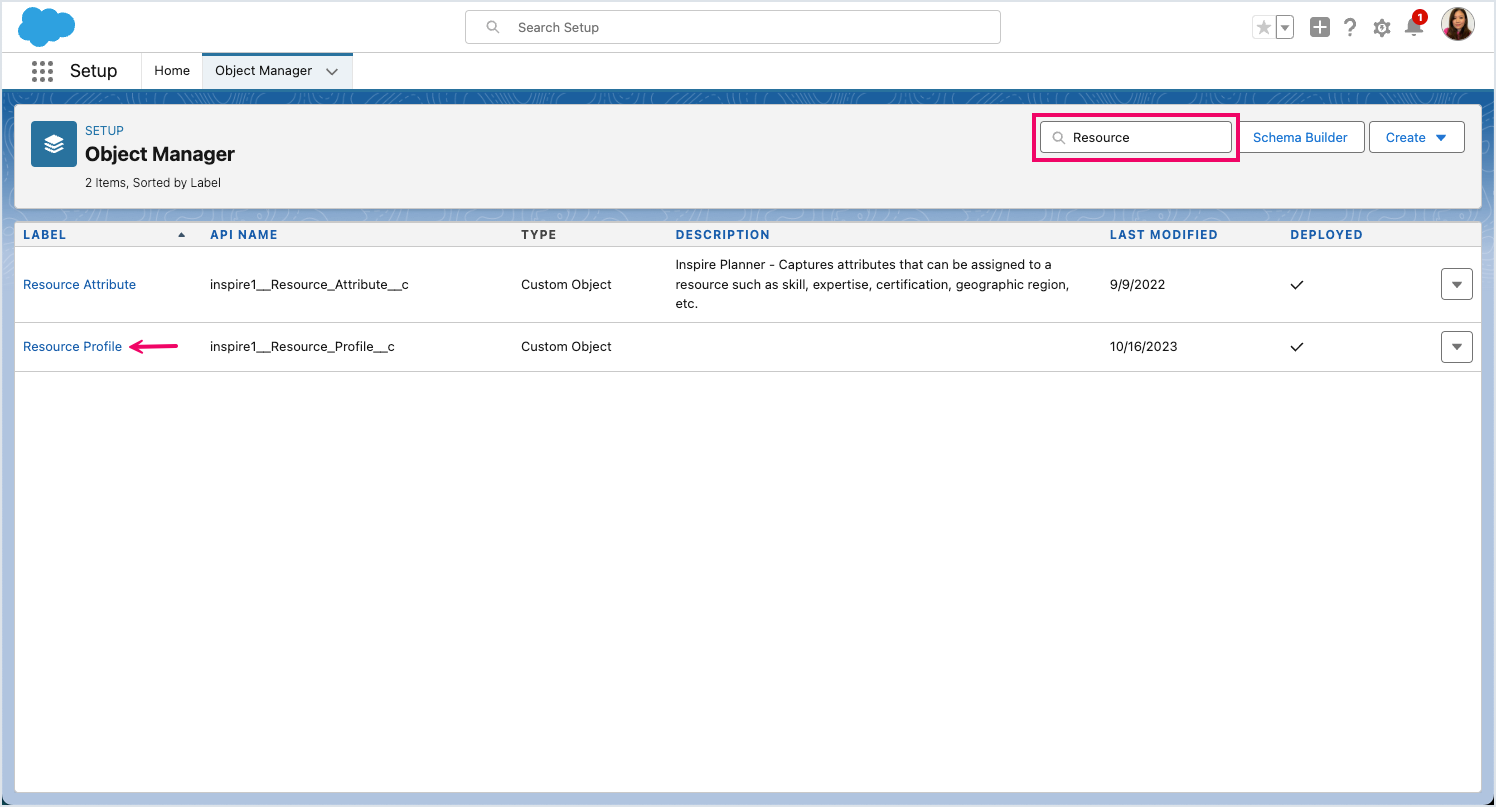1496x807 pixels.
Task: Click the Setup gear icon
Action: pyautogui.click(x=1382, y=28)
